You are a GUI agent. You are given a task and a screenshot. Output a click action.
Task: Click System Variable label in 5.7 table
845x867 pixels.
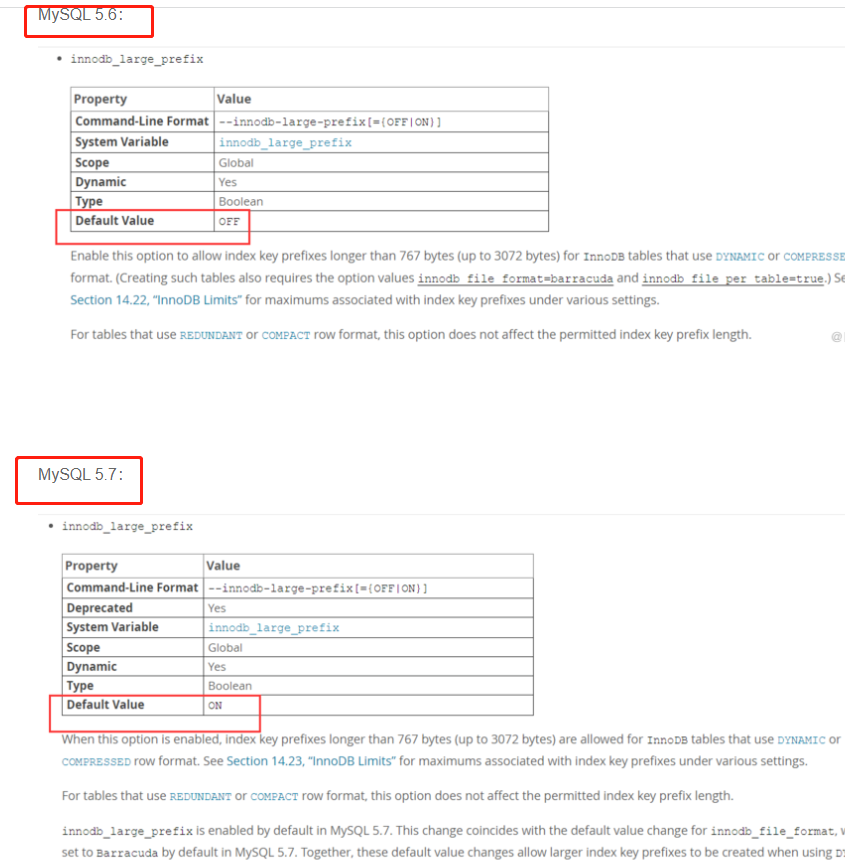(112, 627)
